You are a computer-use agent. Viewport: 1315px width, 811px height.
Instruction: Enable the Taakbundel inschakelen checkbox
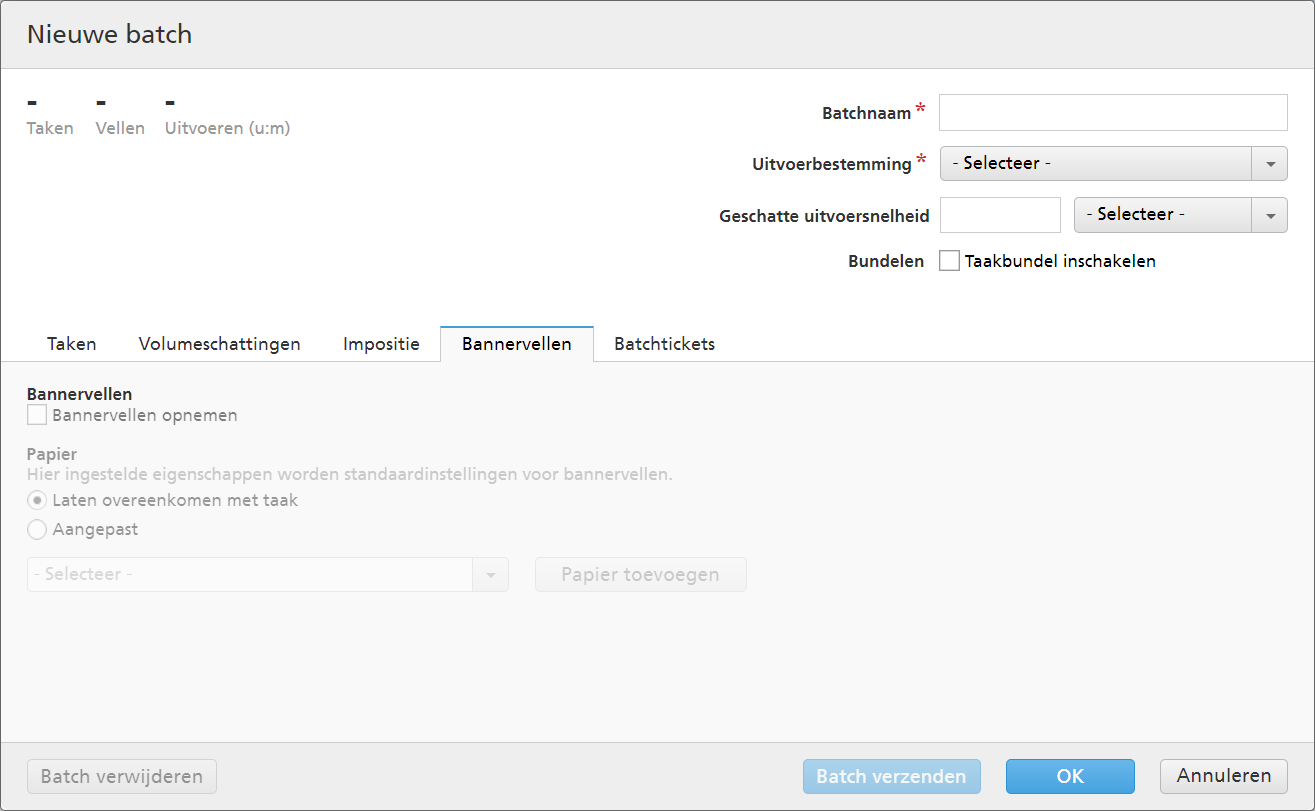click(949, 261)
